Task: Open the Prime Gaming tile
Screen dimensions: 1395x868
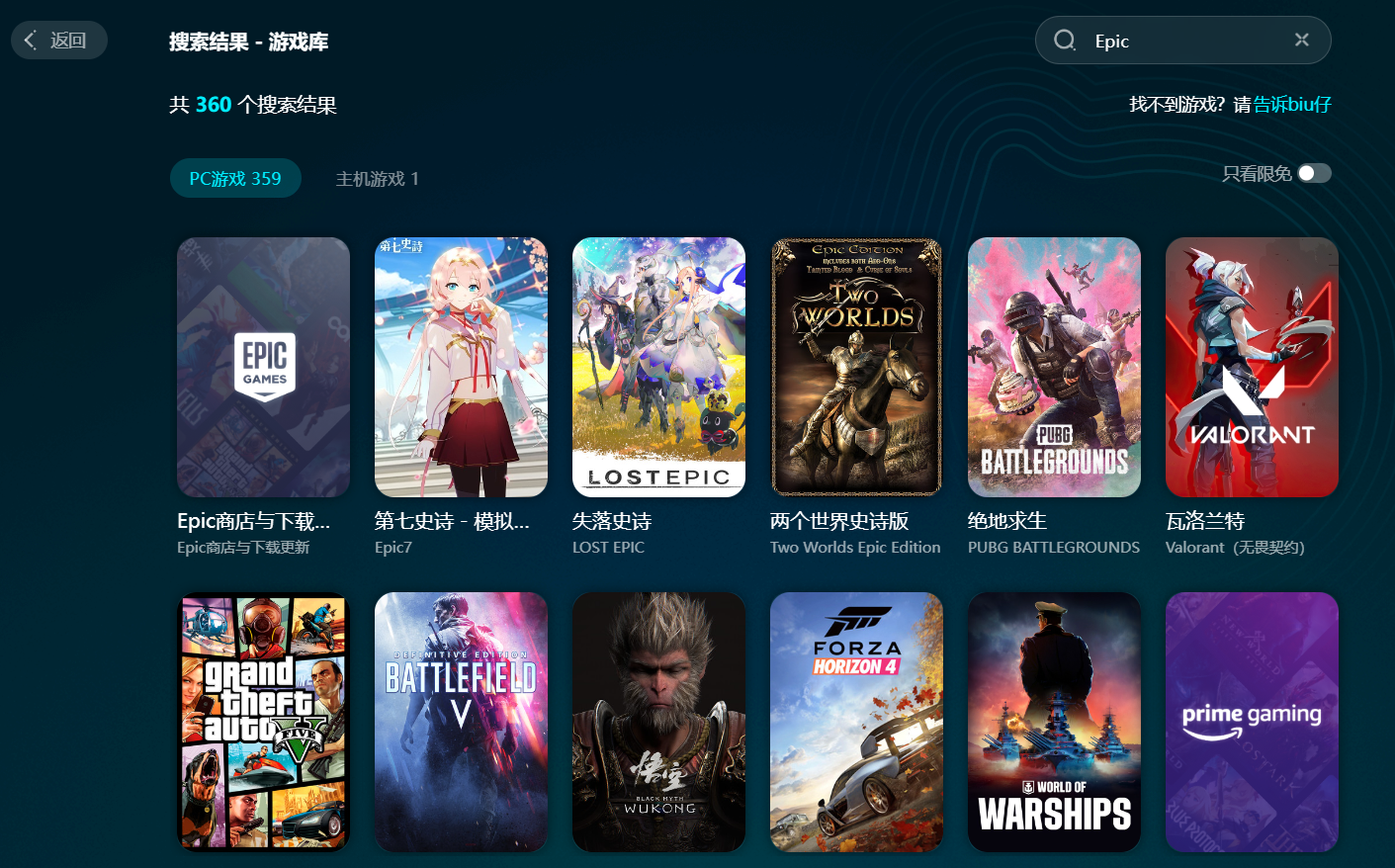Action: click(x=1252, y=722)
